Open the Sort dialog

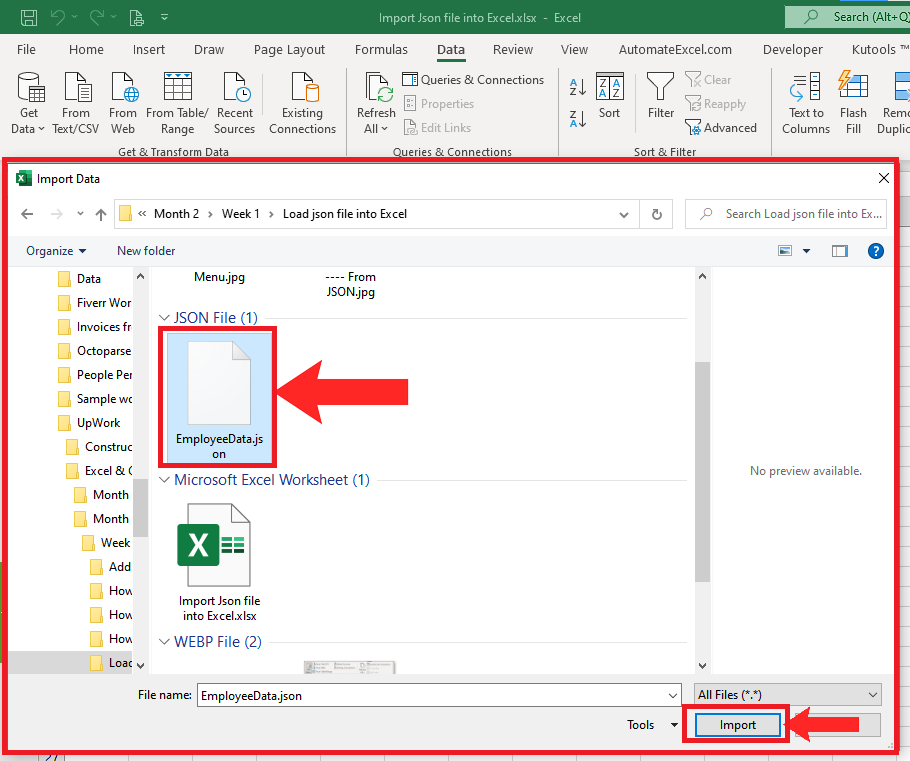coord(609,96)
